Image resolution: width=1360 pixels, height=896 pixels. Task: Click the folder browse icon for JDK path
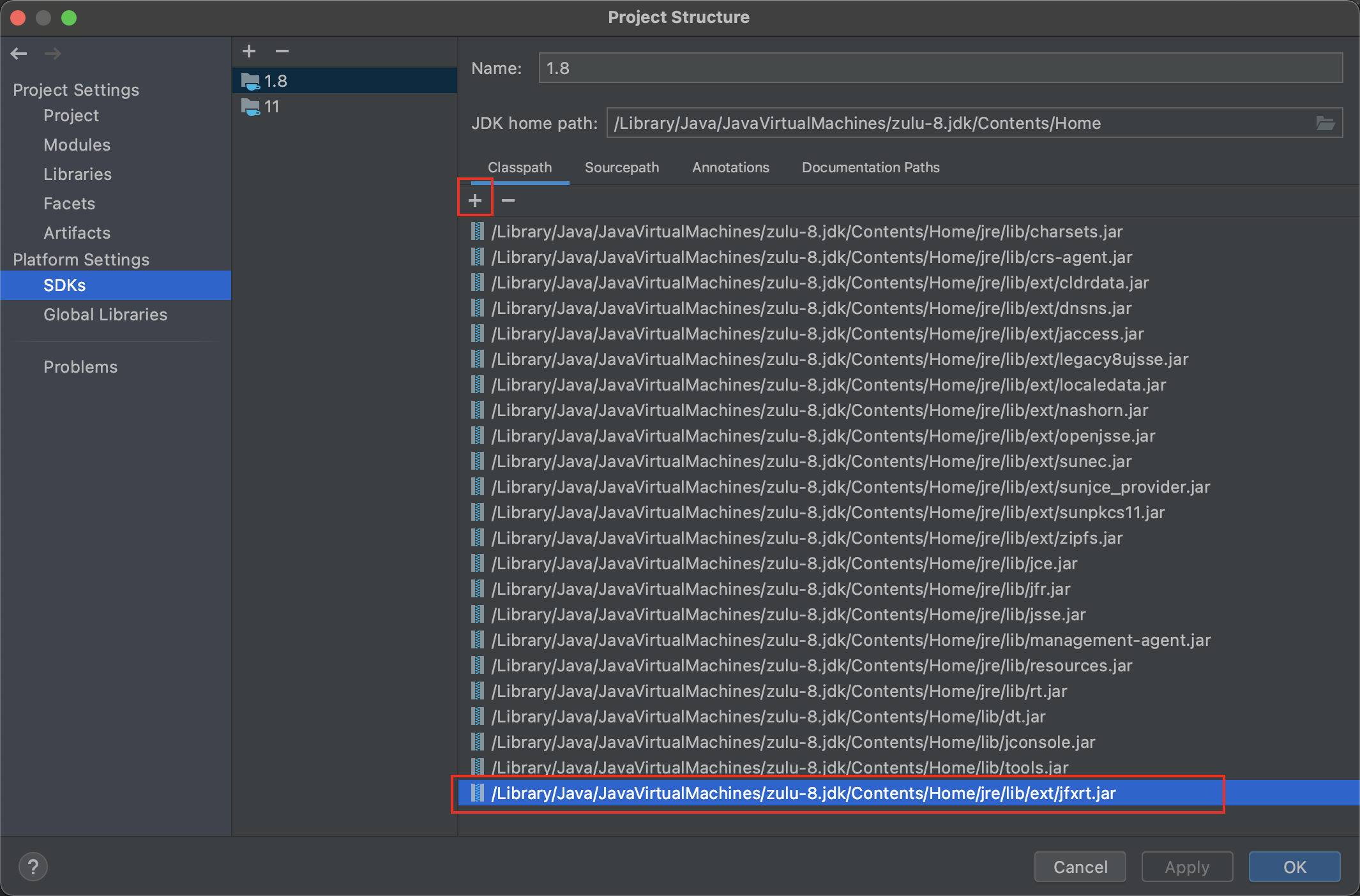[x=1326, y=123]
